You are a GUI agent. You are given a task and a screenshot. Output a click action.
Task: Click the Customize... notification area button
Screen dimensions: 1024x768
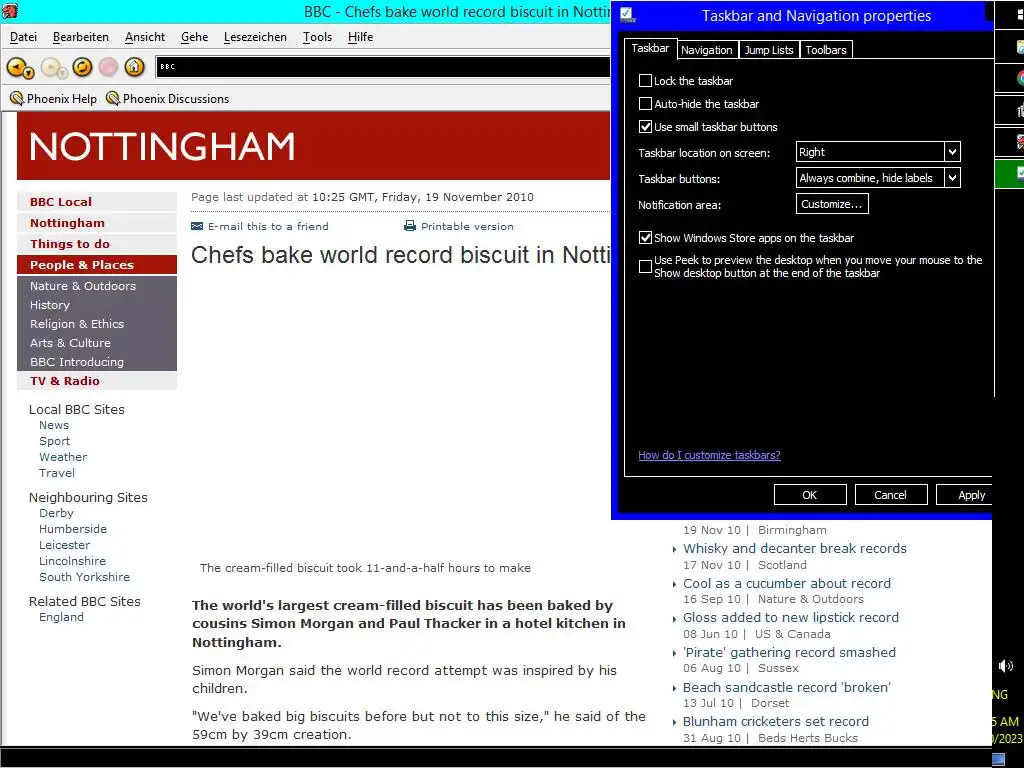click(x=832, y=204)
